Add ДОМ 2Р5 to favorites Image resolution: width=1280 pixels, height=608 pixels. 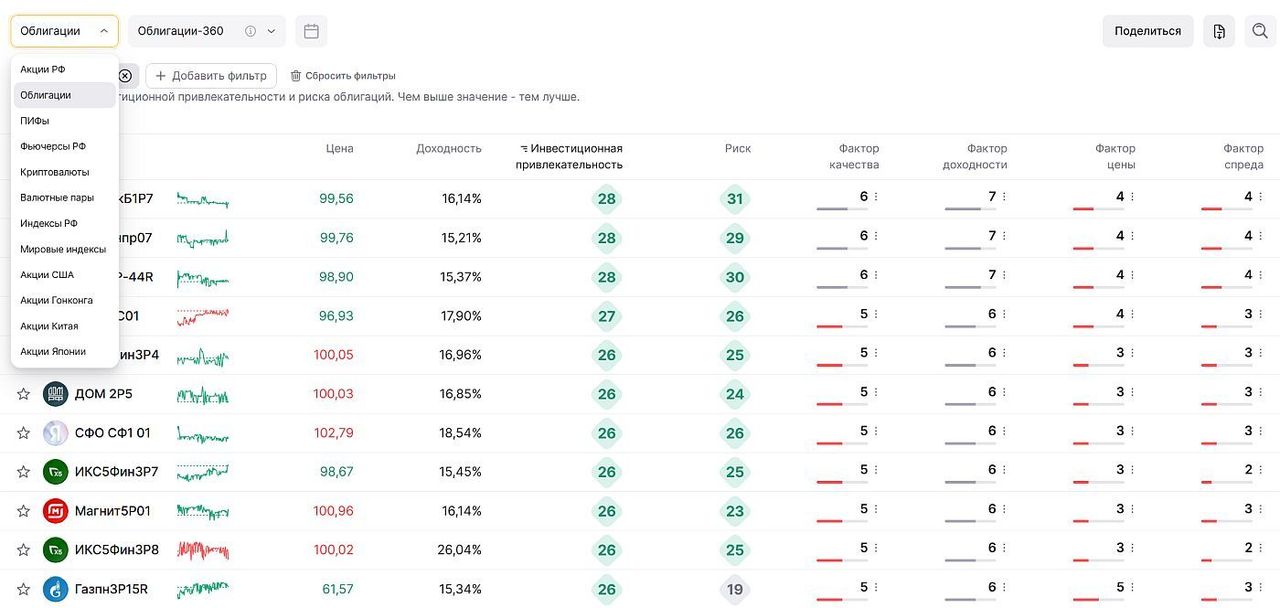click(23, 394)
